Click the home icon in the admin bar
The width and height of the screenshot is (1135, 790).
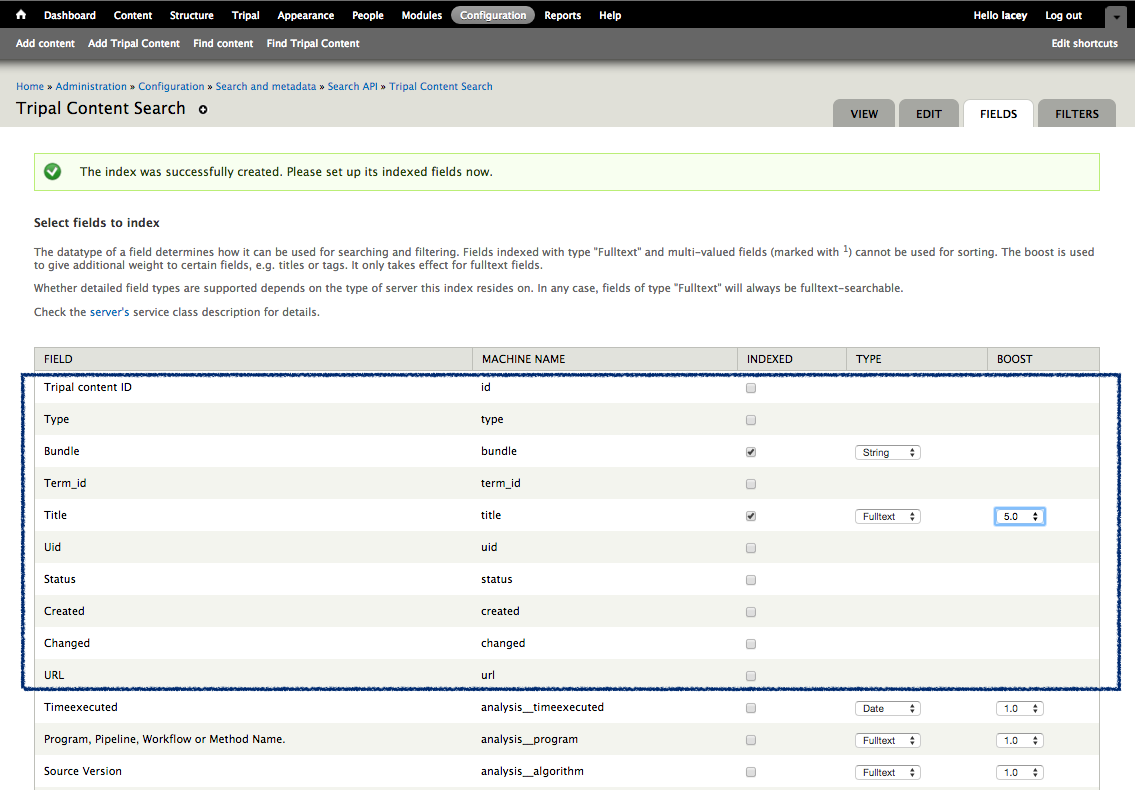[21, 15]
